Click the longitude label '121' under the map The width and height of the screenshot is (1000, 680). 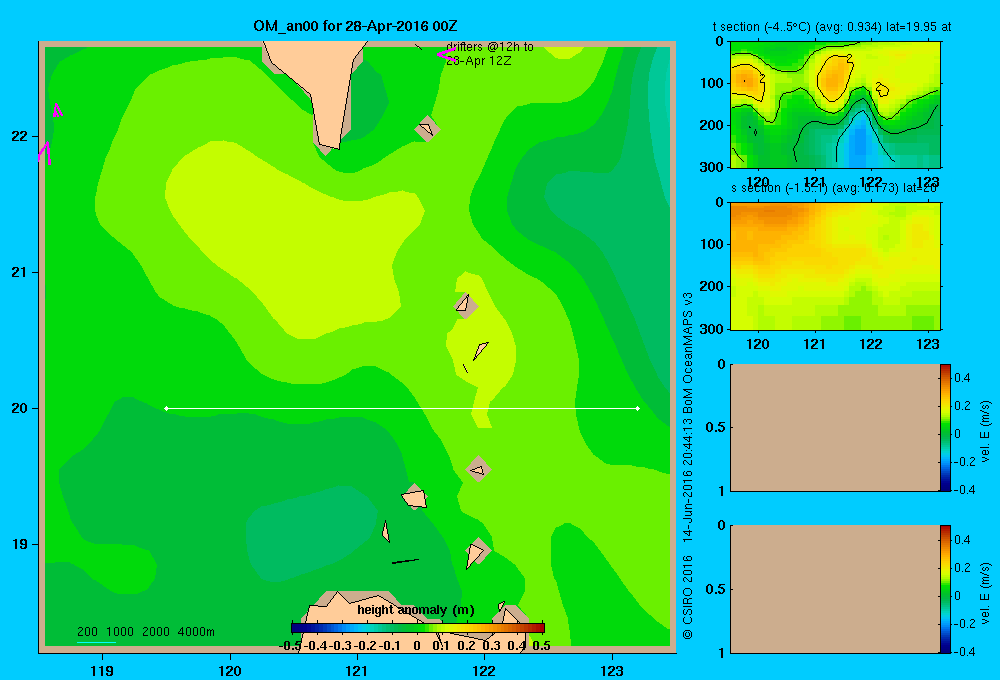(357, 670)
